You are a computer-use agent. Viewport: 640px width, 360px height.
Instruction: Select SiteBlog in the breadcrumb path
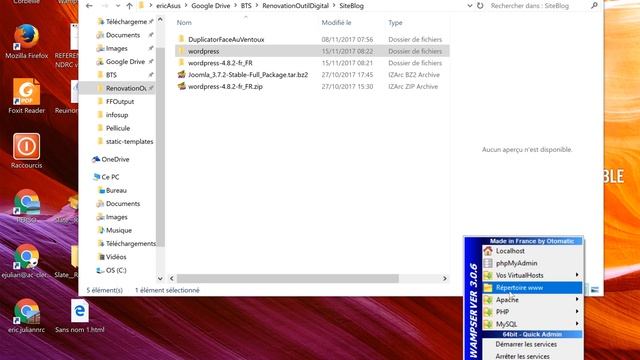[x=351, y=6]
